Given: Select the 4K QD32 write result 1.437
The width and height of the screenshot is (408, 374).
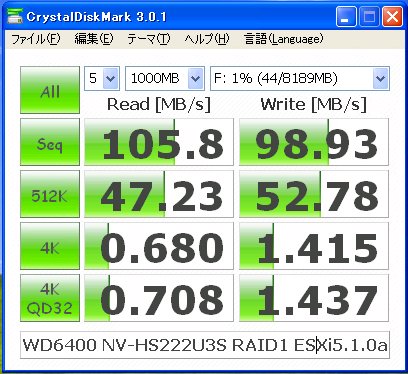Looking at the screenshot, I should pyautogui.click(x=314, y=298).
